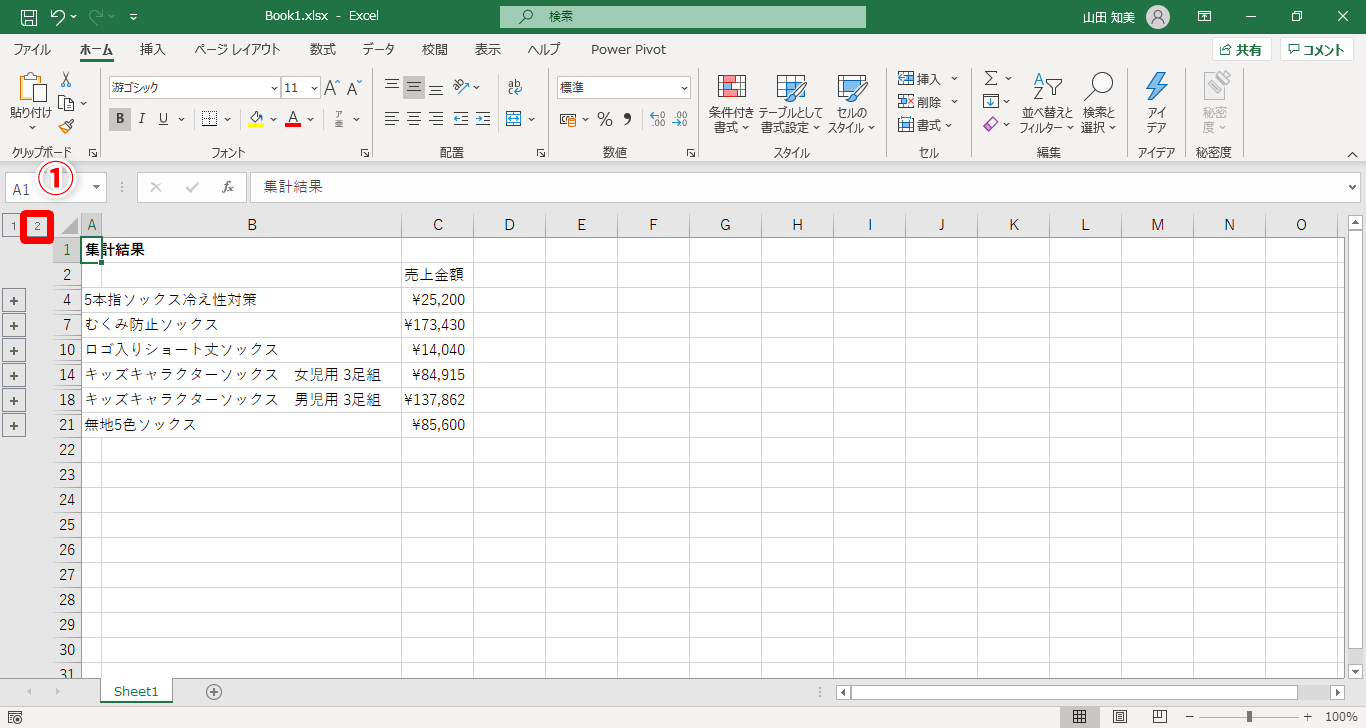Open the ファイル tab
The image size is (1366, 728).
[x=32, y=49]
